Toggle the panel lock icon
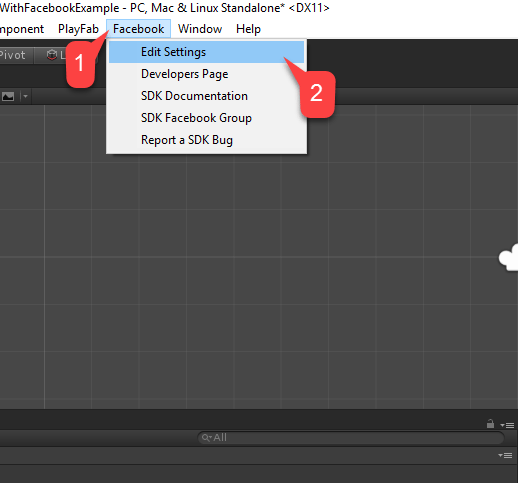The width and height of the screenshot is (518, 483). click(x=490, y=424)
